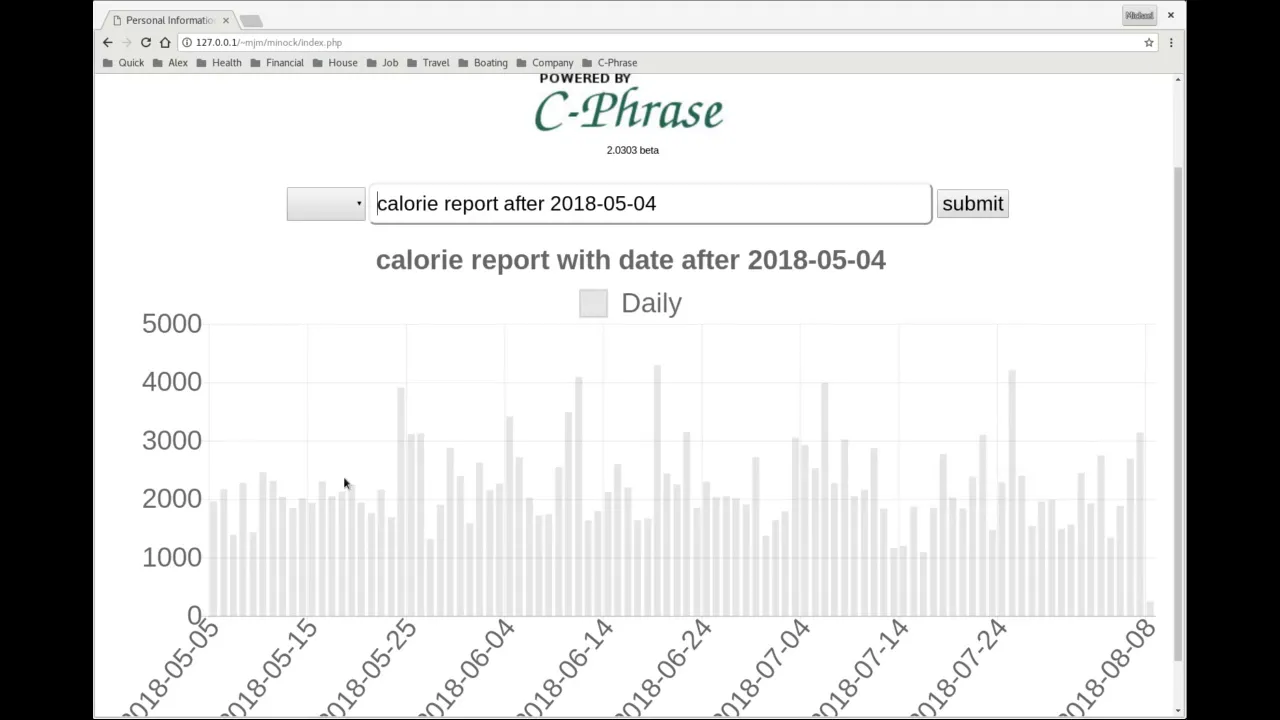Click the 2018-07-25 bar above 4000

point(1012,493)
